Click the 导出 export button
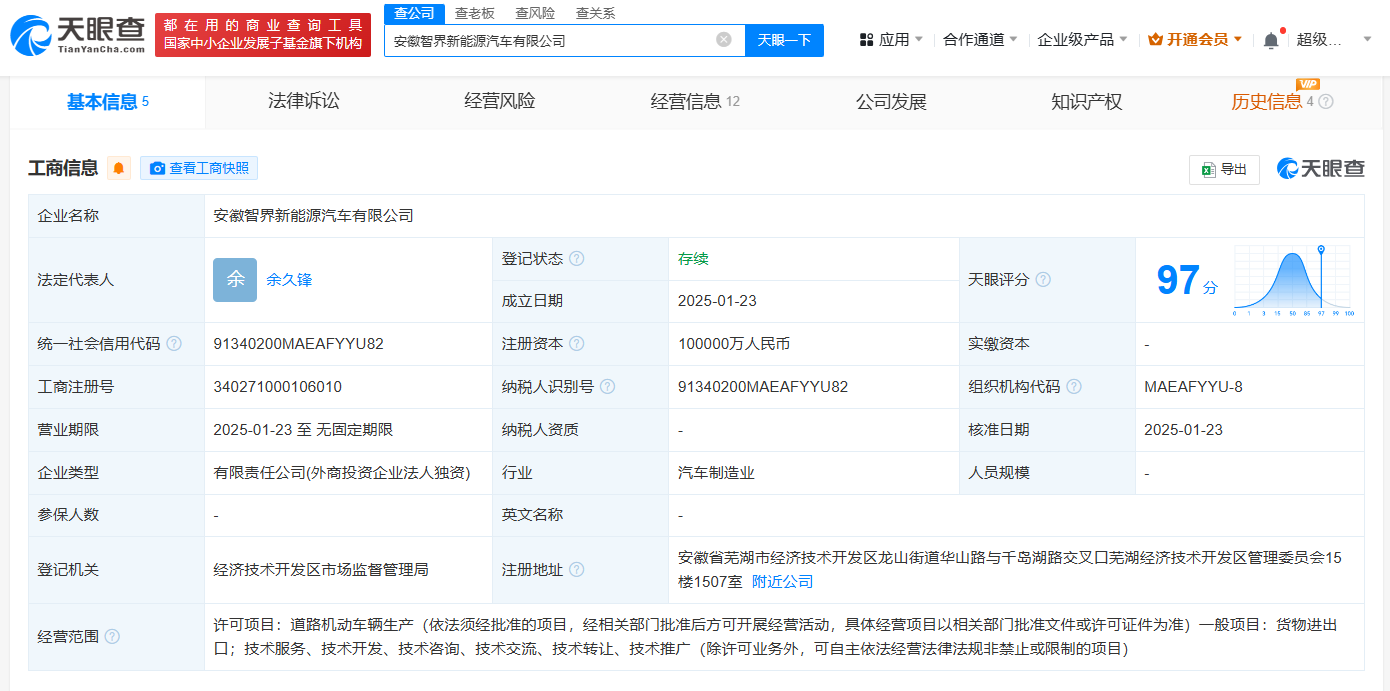Image resolution: width=1390 pixels, height=691 pixels. 1224,169
